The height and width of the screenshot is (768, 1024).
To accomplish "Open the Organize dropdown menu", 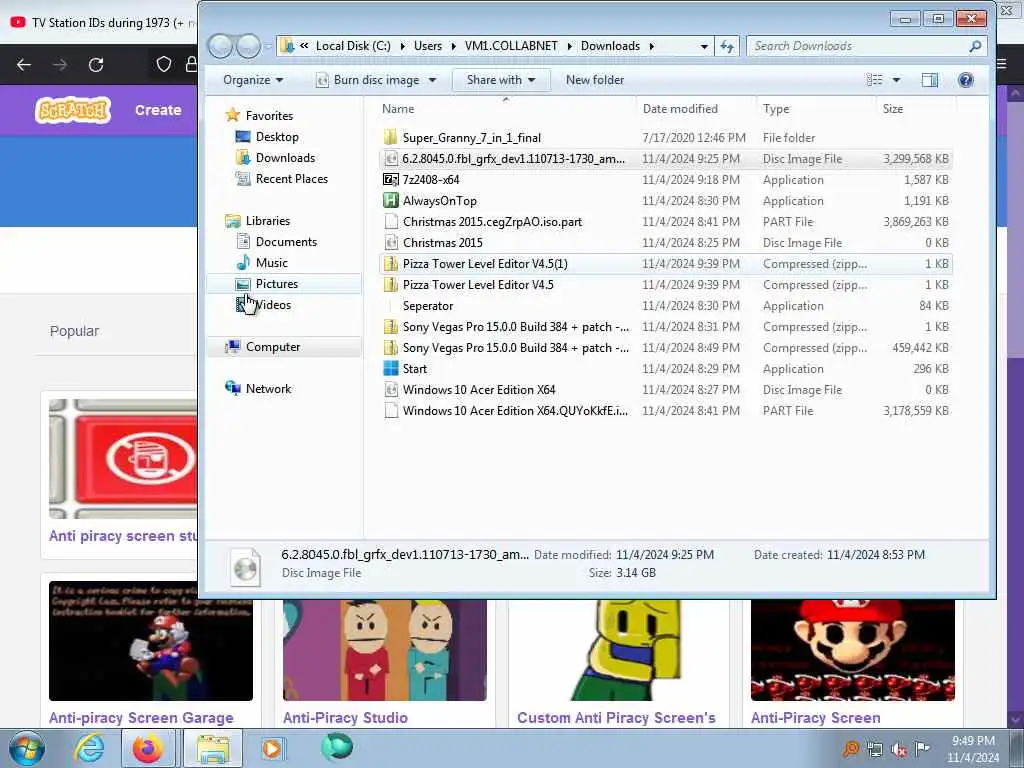I will click(x=253, y=80).
